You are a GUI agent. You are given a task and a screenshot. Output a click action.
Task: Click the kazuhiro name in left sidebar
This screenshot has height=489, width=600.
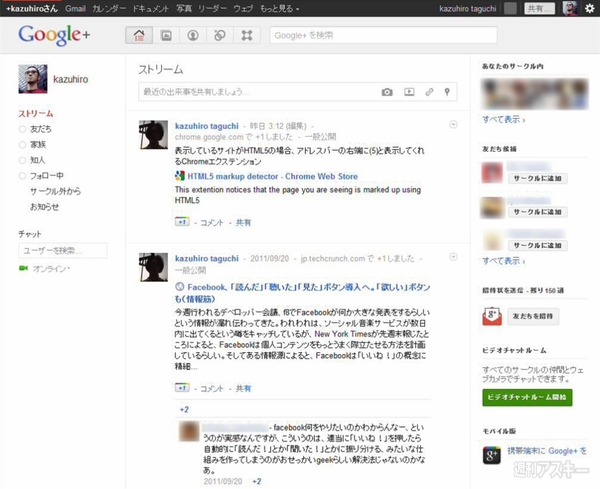71,79
